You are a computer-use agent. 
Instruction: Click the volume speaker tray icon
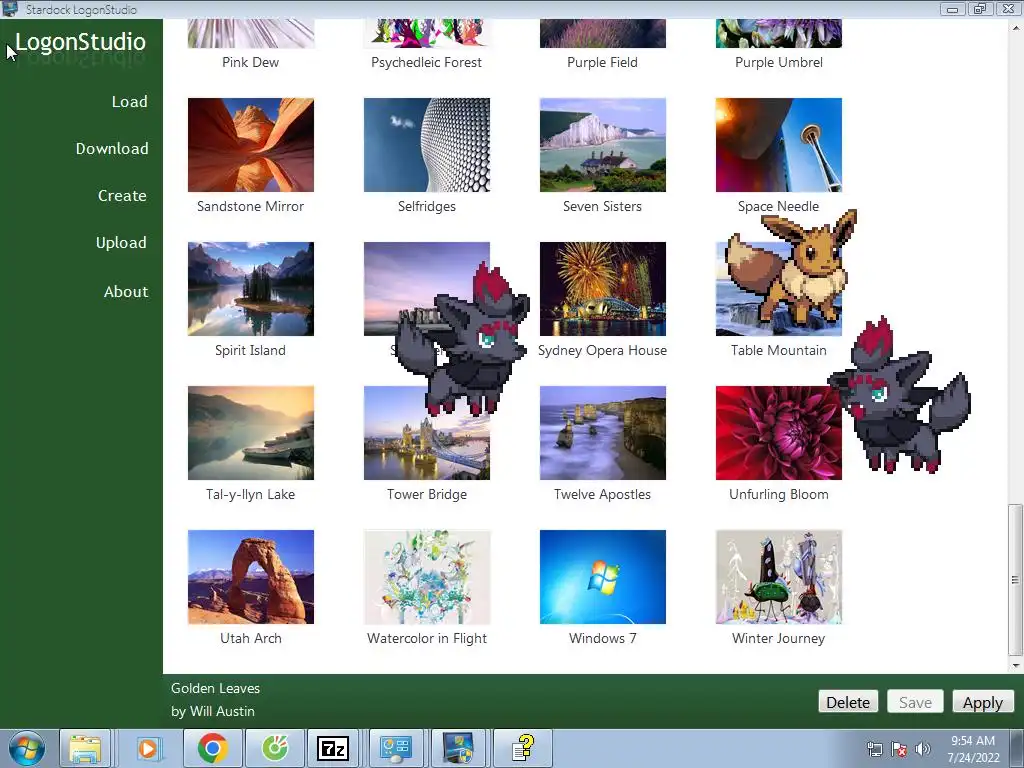click(923, 749)
